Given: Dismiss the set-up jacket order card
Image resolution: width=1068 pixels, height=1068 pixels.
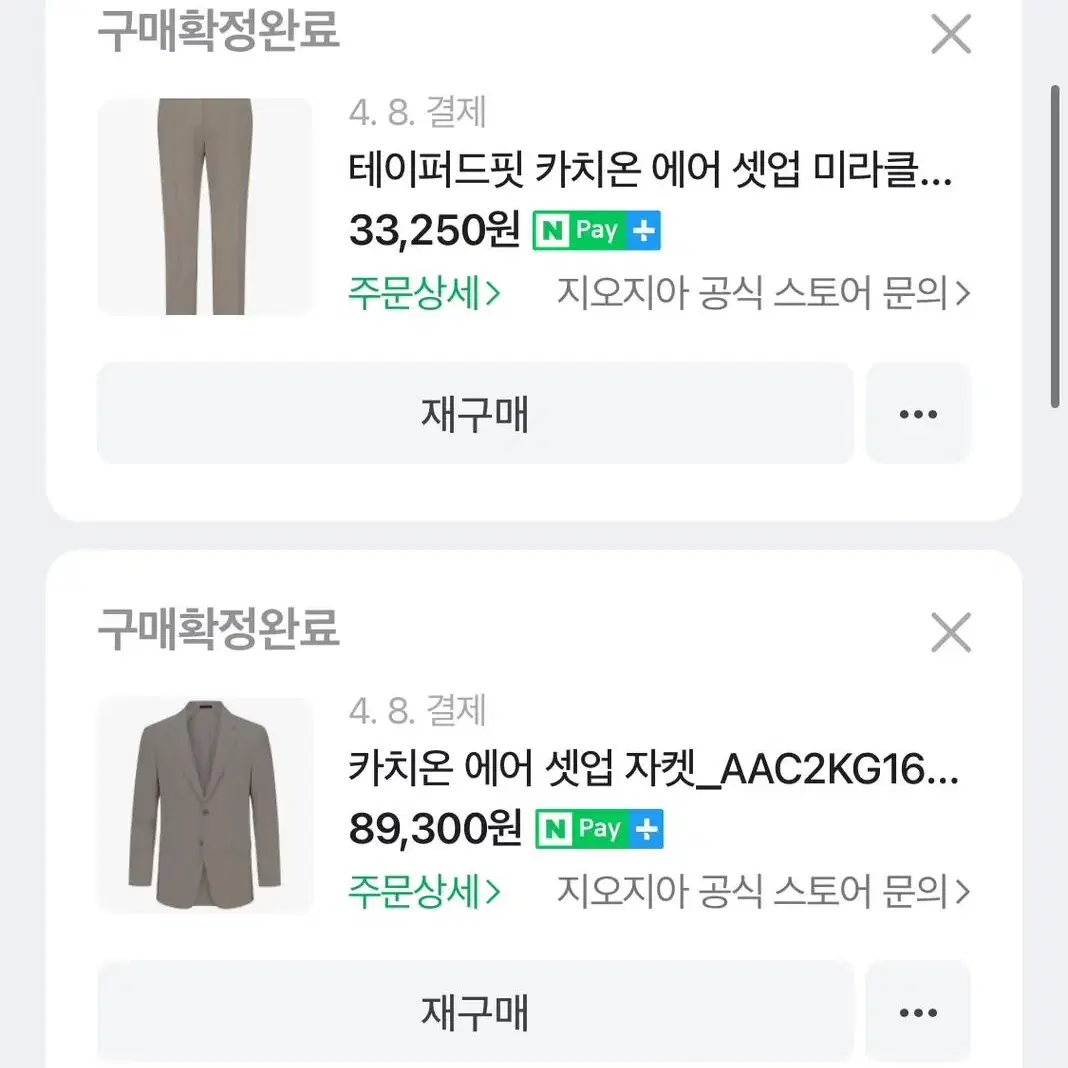Looking at the screenshot, I should point(951,632).
